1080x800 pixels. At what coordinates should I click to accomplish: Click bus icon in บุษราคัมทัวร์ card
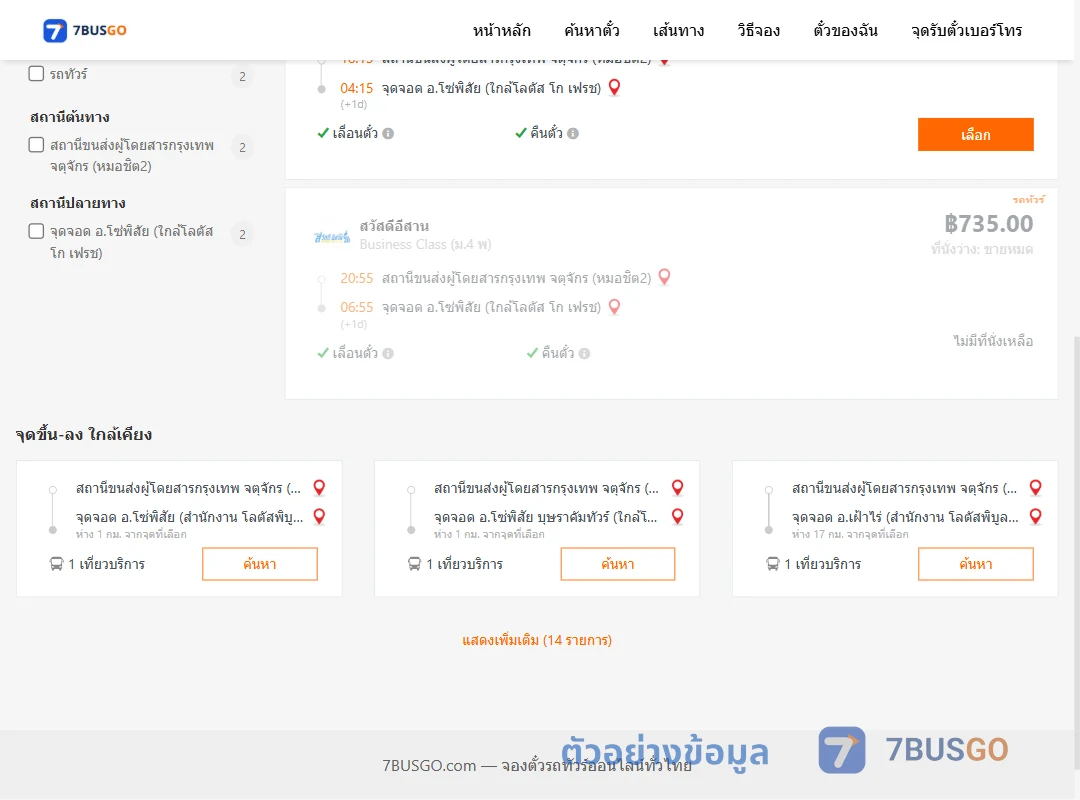pos(414,564)
